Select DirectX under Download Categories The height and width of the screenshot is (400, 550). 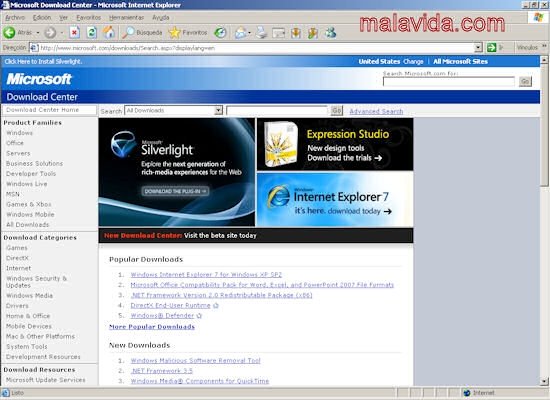pyautogui.click(x=17, y=258)
